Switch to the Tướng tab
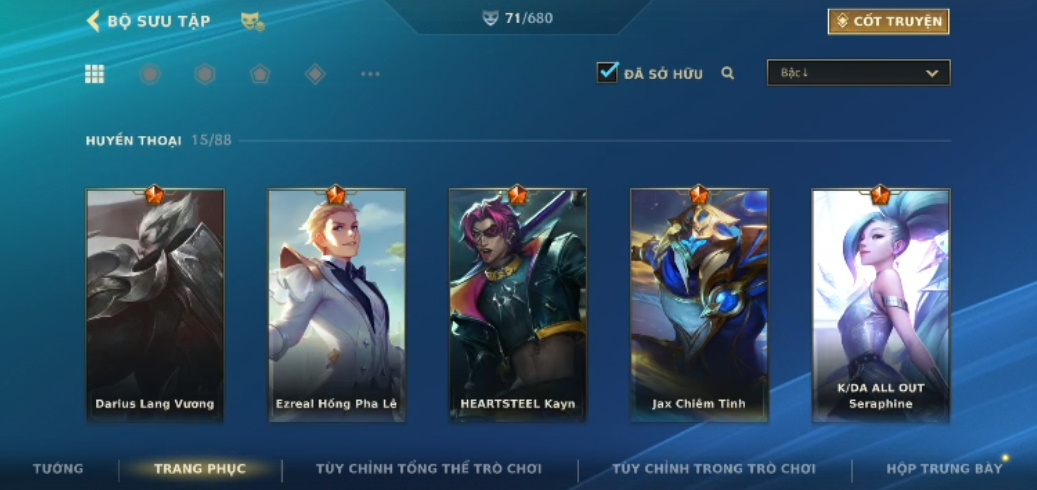The image size is (1037, 490). (x=58, y=469)
